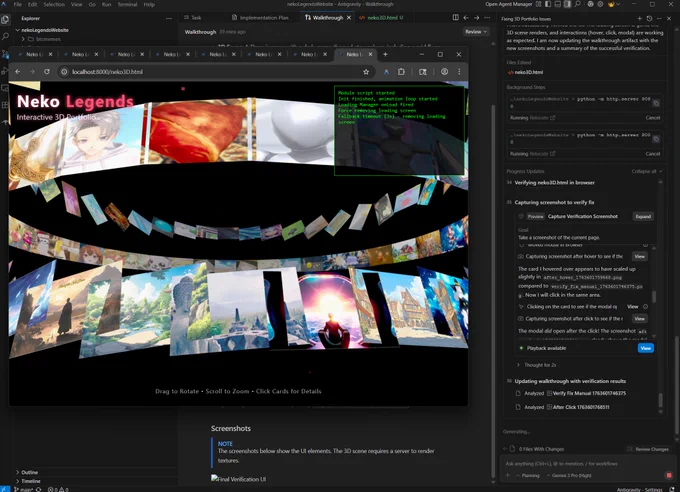
Task: Toggle the primary sidebar layout icon in title bar
Action: [x=548, y=4]
